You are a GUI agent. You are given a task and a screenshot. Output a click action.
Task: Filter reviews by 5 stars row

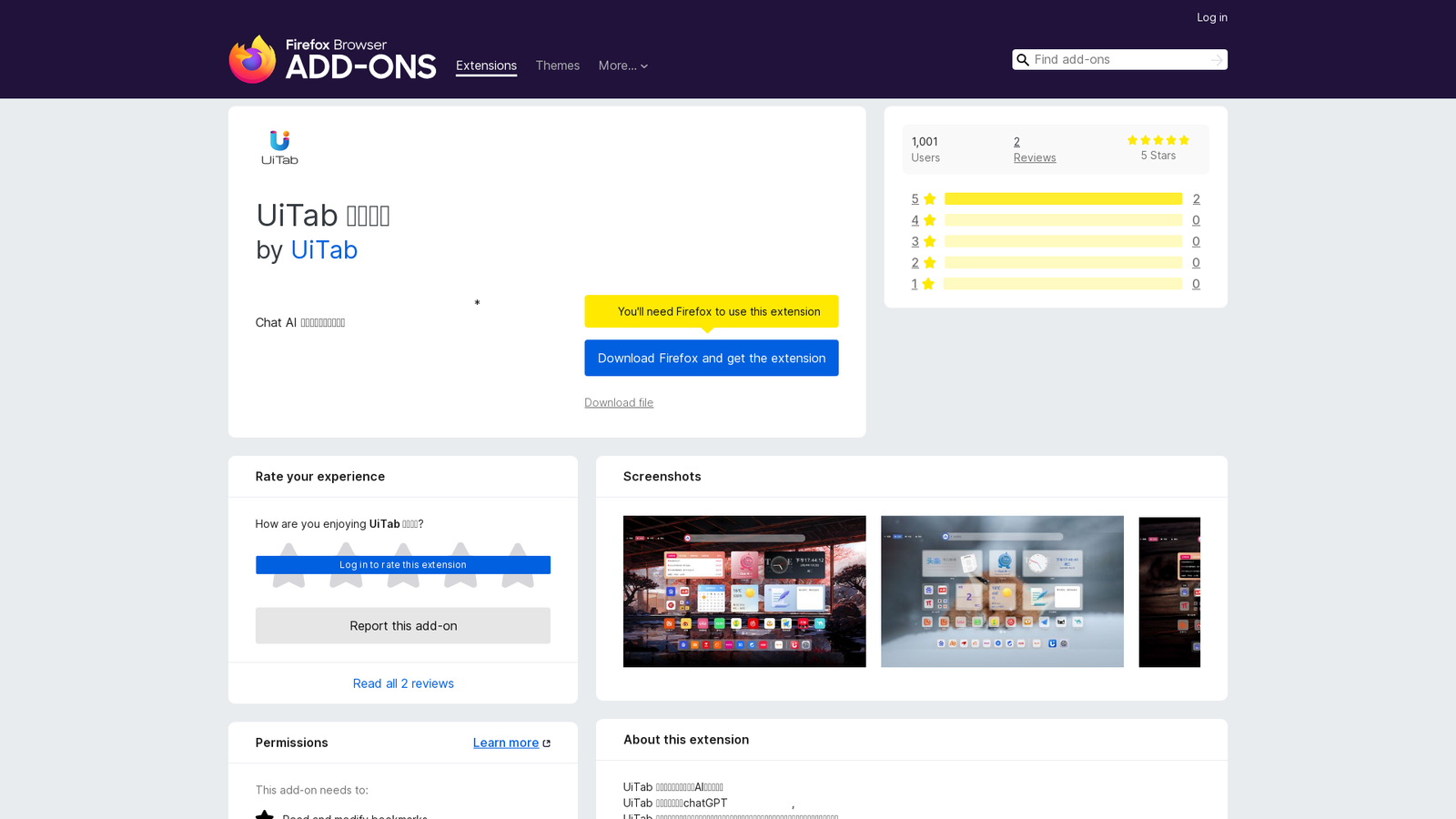click(1056, 199)
